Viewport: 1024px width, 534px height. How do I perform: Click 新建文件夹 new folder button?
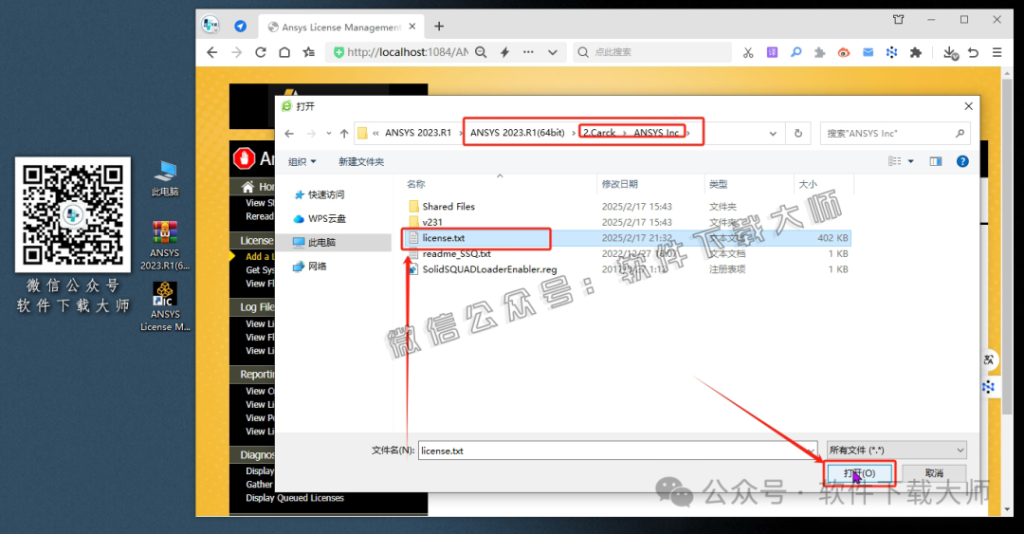coord(361,161)
